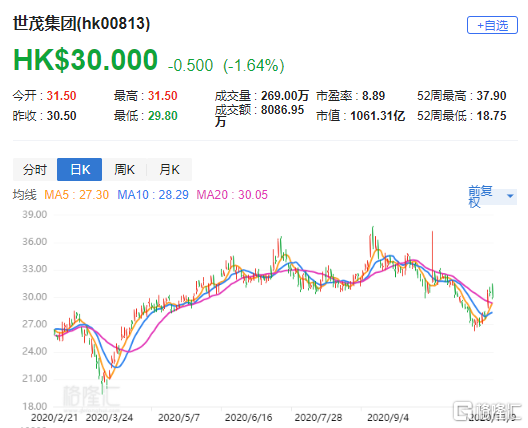
Task: Click the 2020/6/16 date axis label
Action: 249,418
